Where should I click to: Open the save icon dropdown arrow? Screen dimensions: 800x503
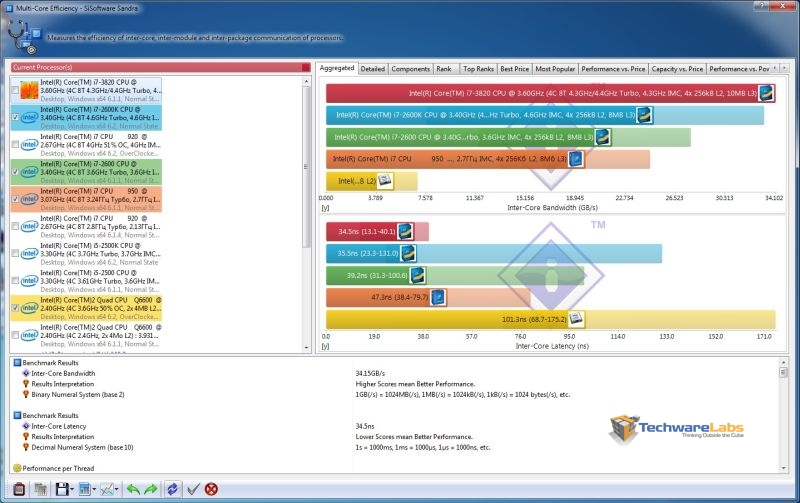point(72,490)
